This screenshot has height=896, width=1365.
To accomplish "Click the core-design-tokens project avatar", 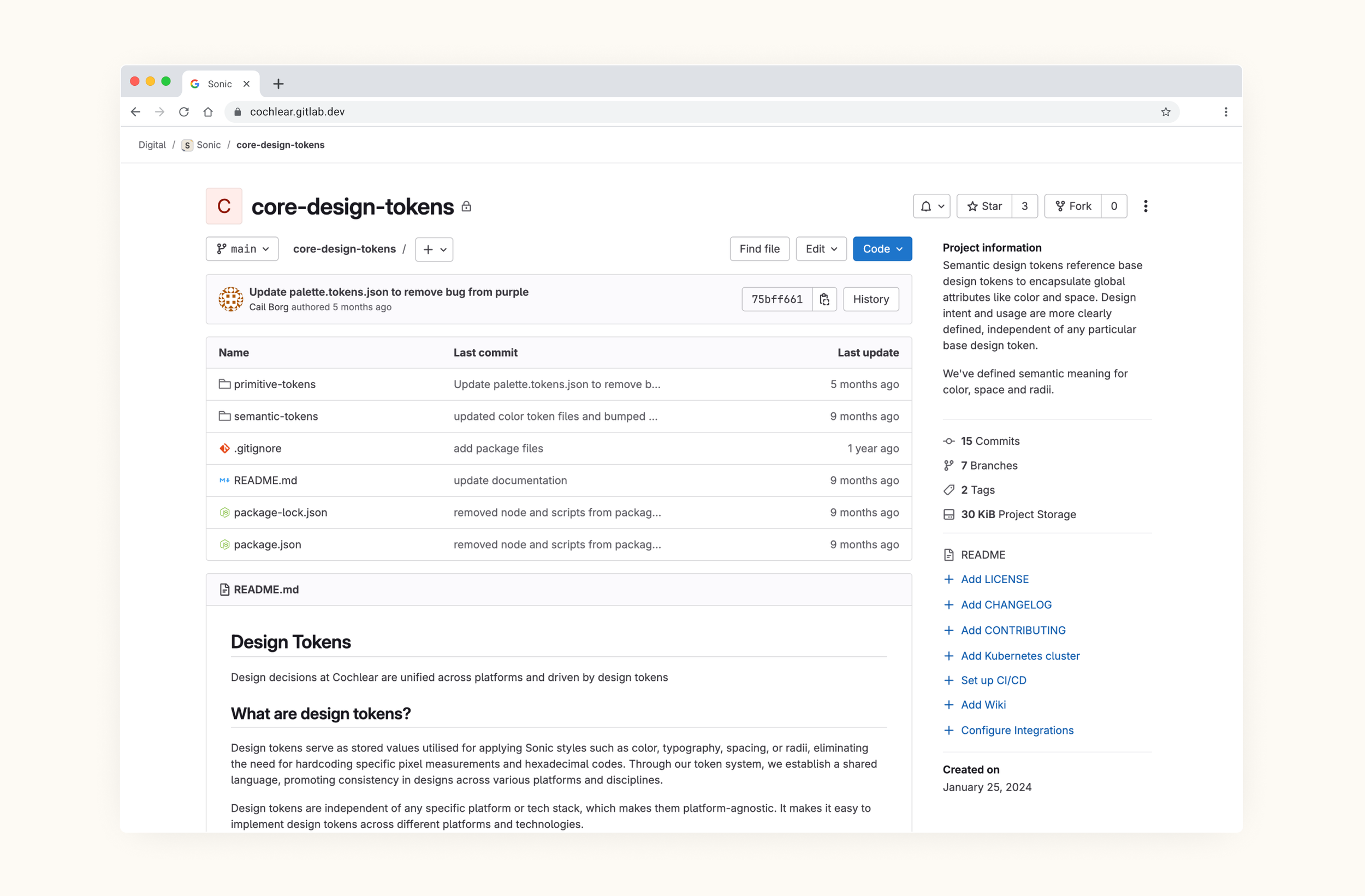I will point(224,206).
